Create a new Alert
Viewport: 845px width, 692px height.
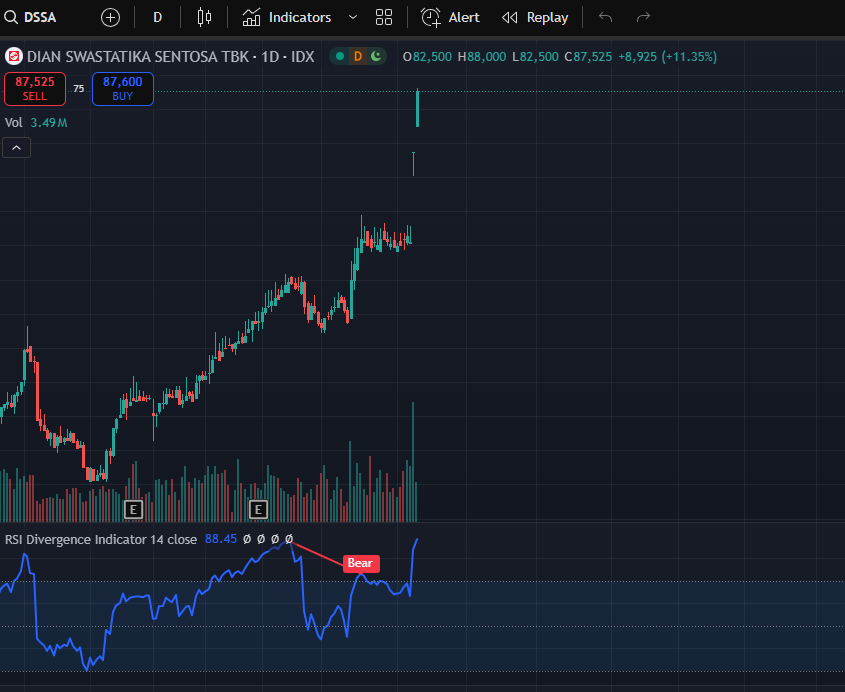coord(450,17)
